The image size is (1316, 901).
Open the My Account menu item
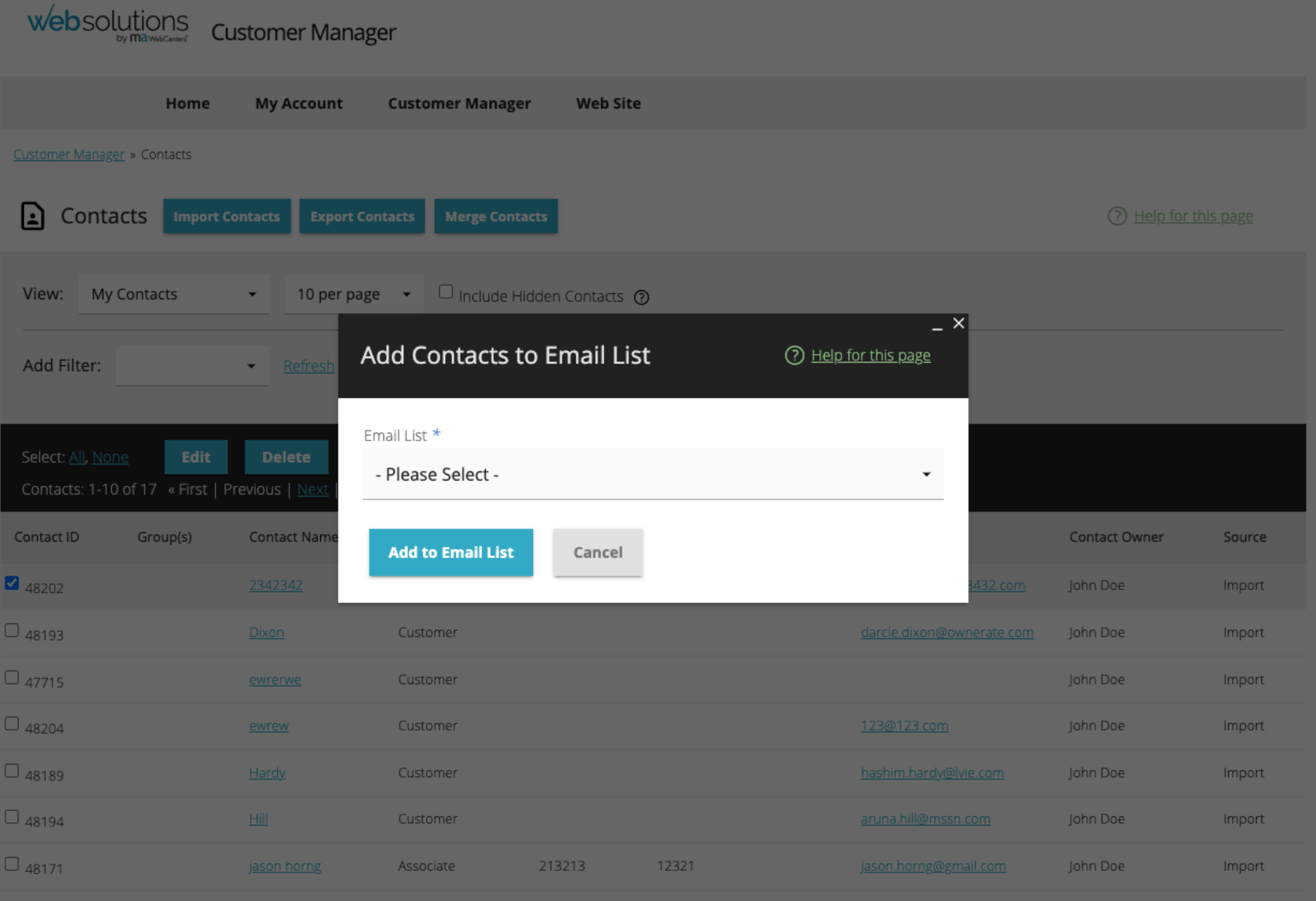299,103
